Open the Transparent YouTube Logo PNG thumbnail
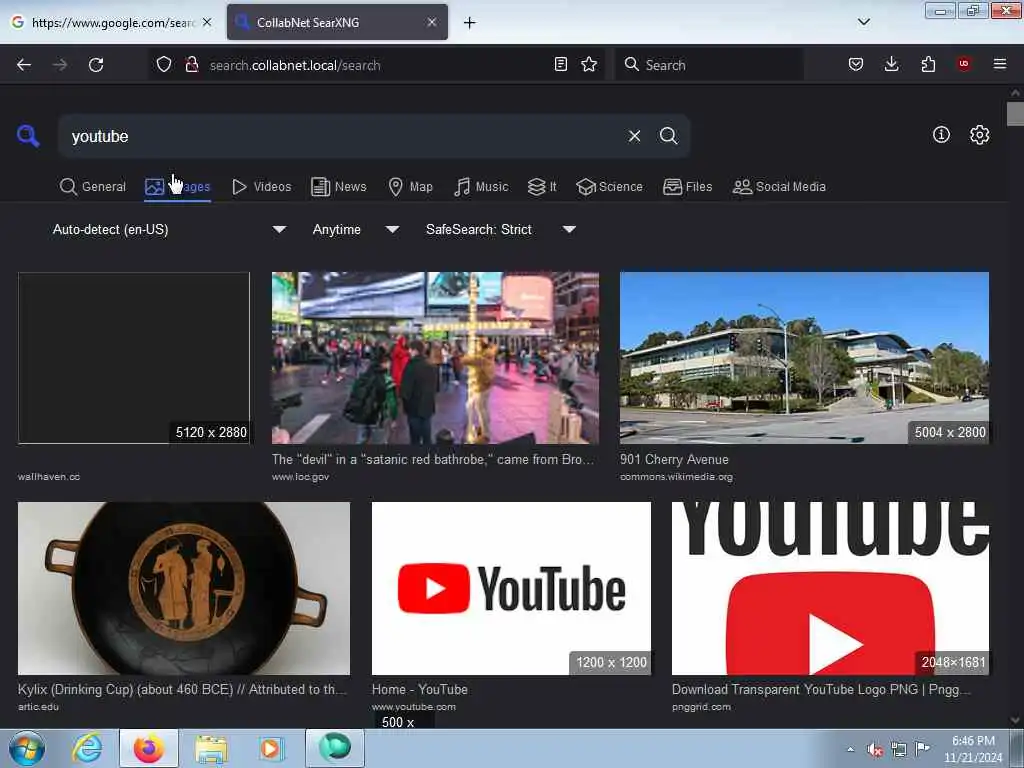This screenshot has height=768, width=1024. 830,588
